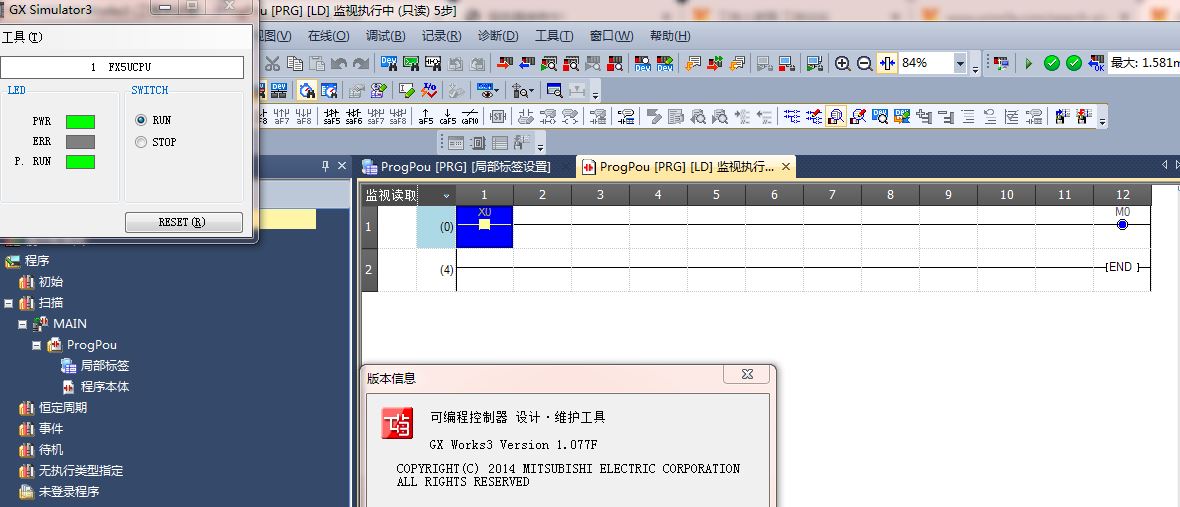Click the zoom out magnifier icon
This screenshot has height=507, width=1180.
click(865, 63)
